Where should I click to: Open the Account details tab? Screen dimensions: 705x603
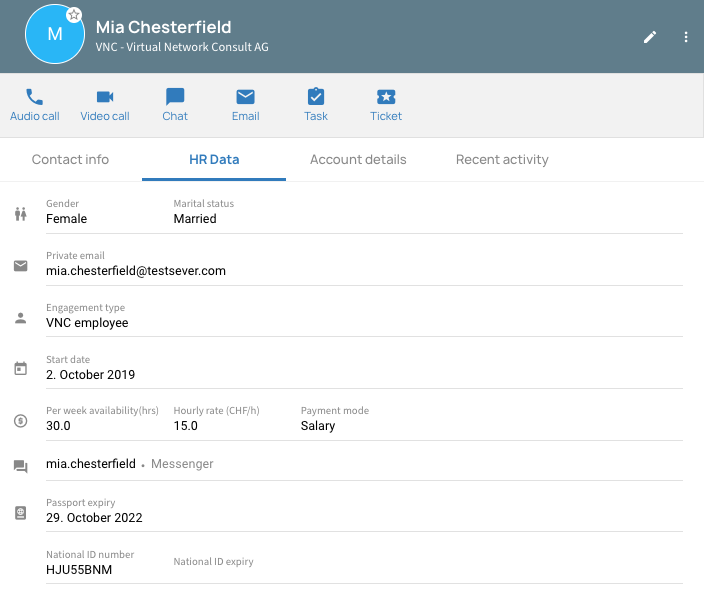point(358,160)
